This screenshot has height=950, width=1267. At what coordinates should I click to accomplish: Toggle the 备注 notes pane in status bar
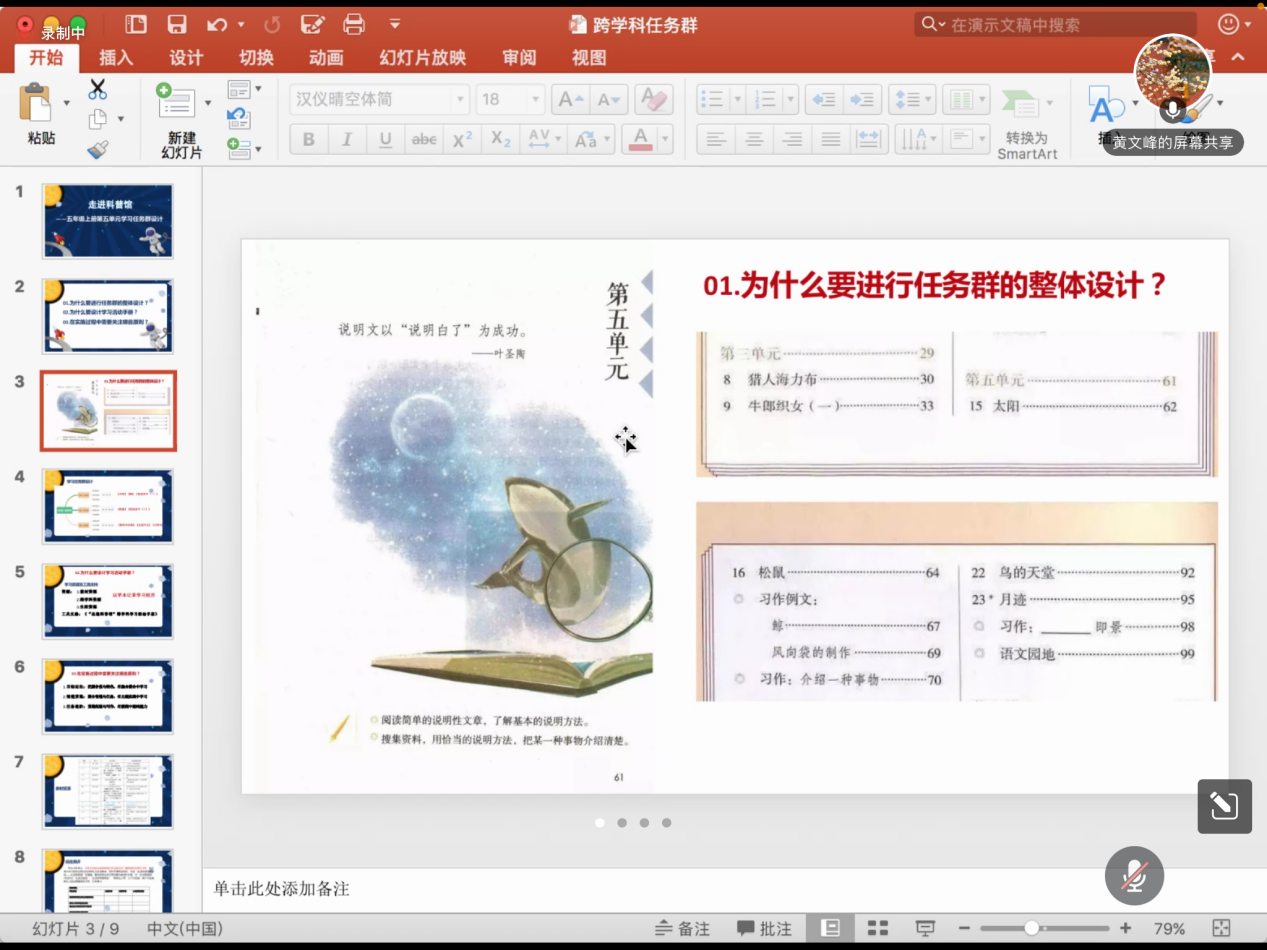(682, 929)
